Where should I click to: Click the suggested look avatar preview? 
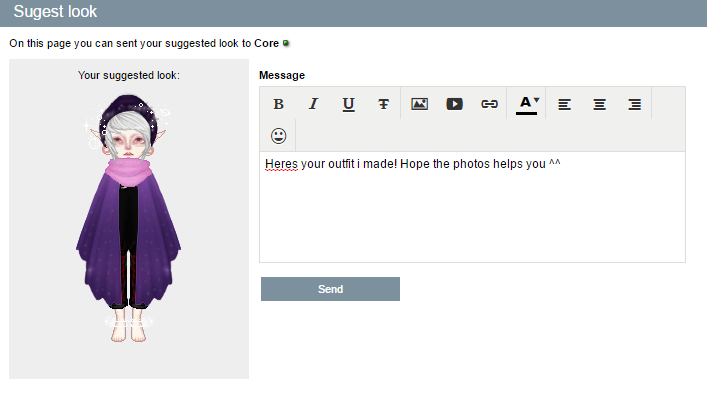tap(129, 219)
